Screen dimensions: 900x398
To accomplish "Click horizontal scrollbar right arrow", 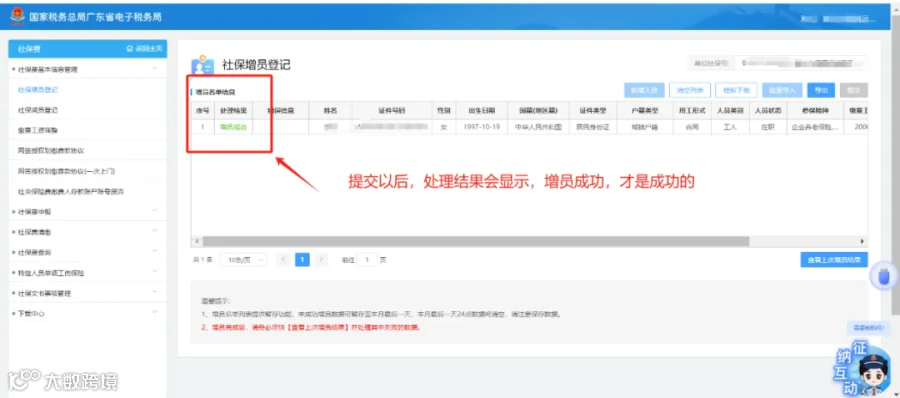I will pyautogui.click(x=862, y=241).
